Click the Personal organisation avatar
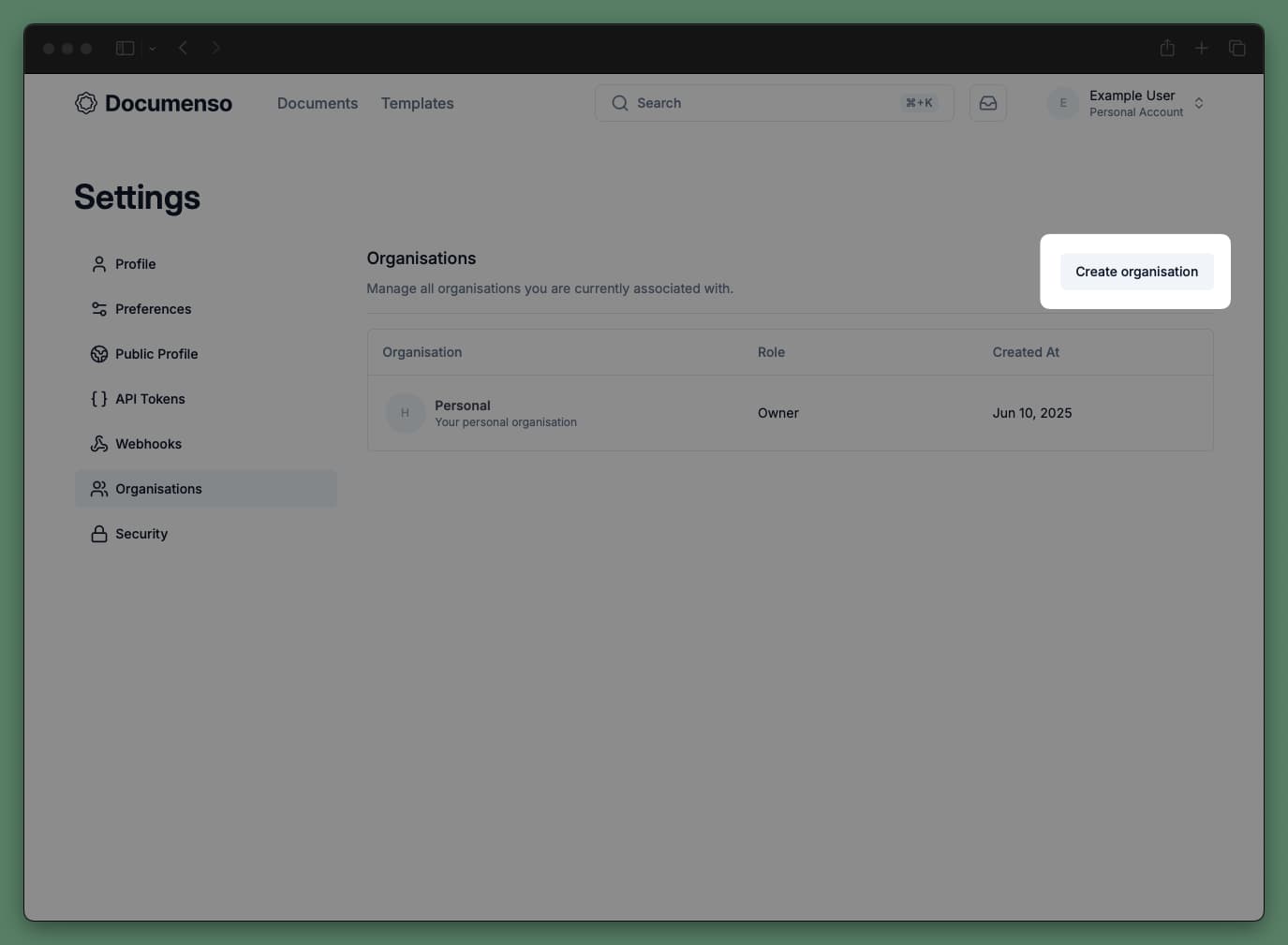This screenshot has height=945, width=1288. 405,412
